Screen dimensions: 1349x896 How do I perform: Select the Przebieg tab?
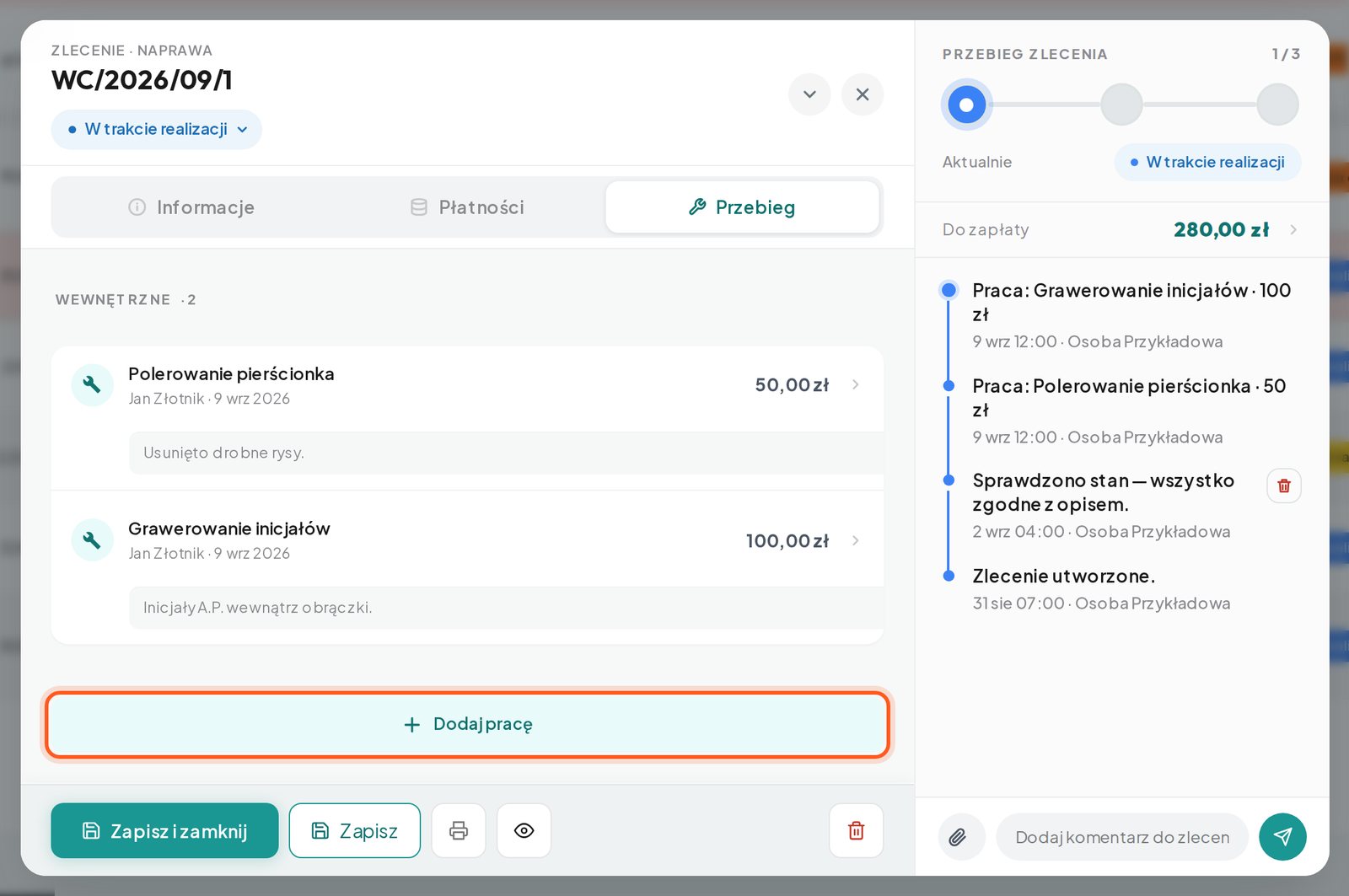point(742,207)
